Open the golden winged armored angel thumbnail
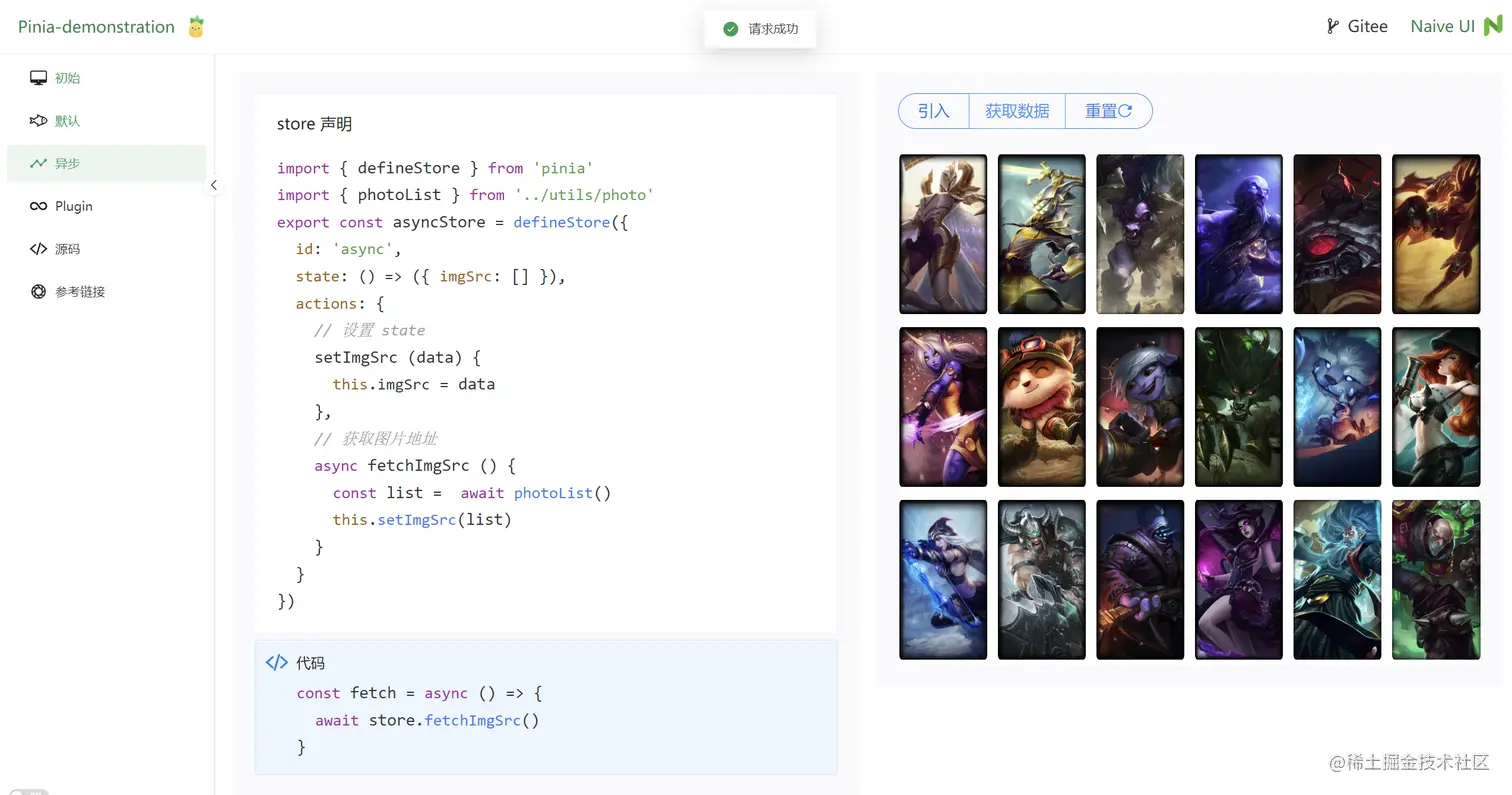The height and width of the screenshot is (795, 1512). 943,234
